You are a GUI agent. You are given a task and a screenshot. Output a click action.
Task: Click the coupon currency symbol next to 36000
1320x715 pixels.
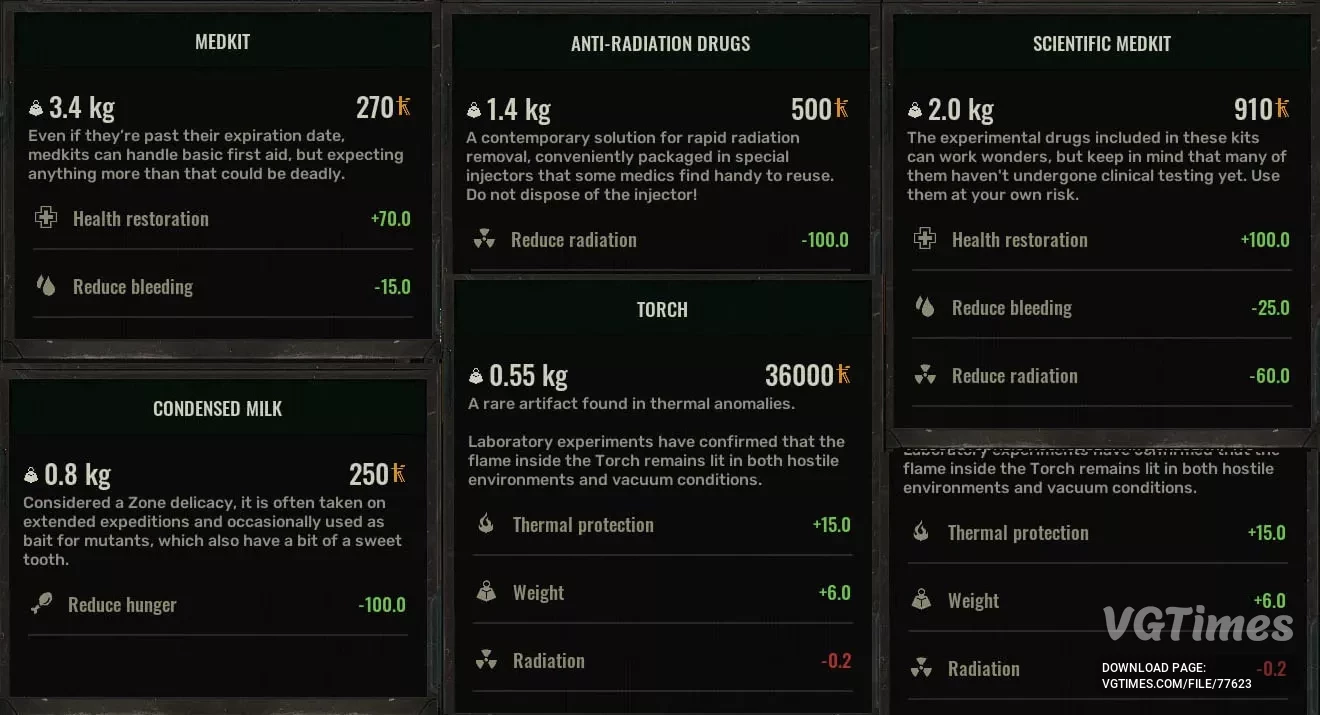click(844, 375)
